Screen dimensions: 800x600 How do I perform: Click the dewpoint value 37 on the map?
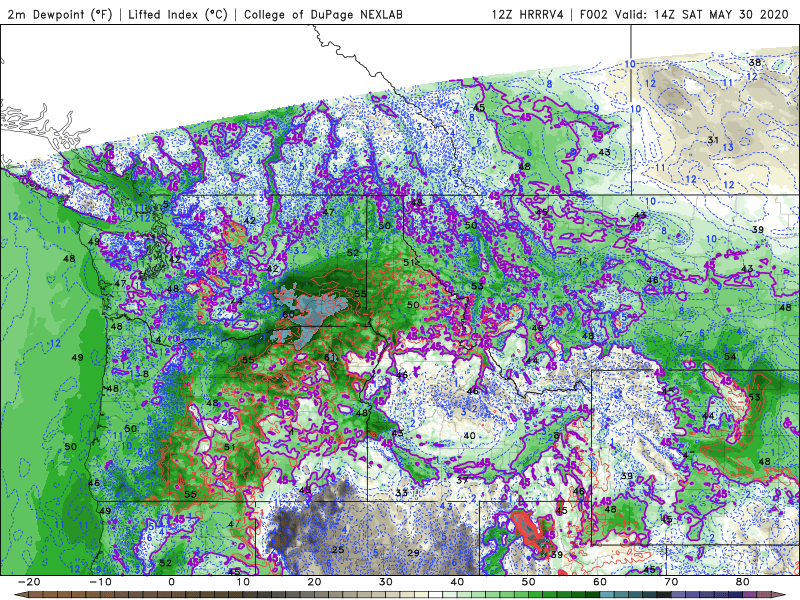tap(462, 480)
